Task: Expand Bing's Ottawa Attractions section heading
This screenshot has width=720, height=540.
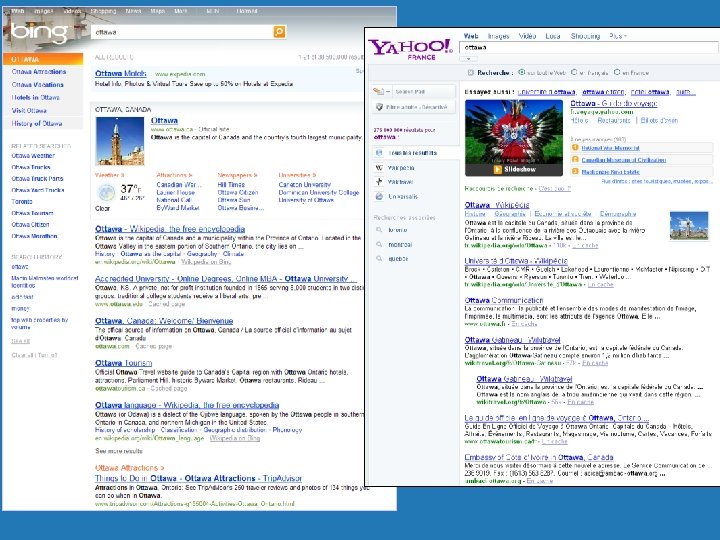Action: point(129,468)
